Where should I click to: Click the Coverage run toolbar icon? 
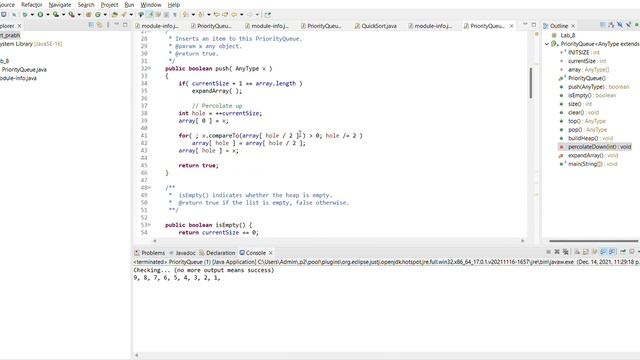pyautogui.click(x=56, y=14)
